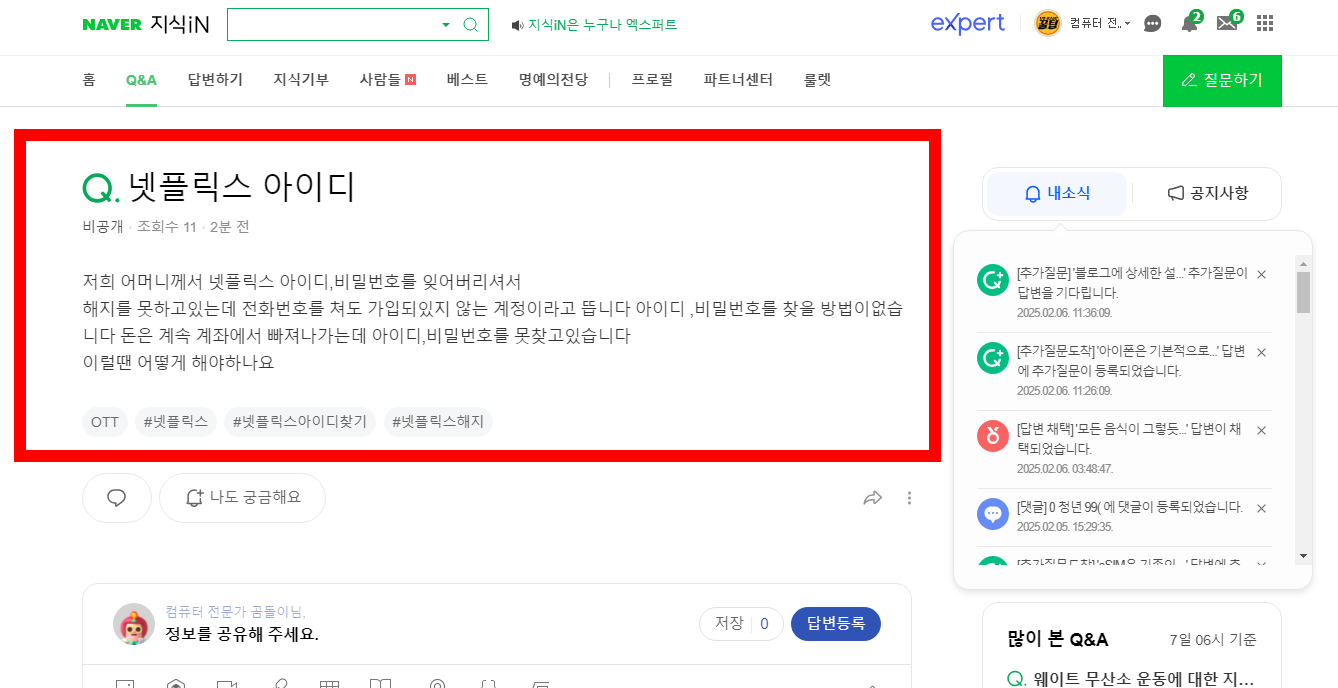The height and width of the screenshot is (688, 1338).
Task: Open the 지식iN home logo
Action: [x=179, y=24]
